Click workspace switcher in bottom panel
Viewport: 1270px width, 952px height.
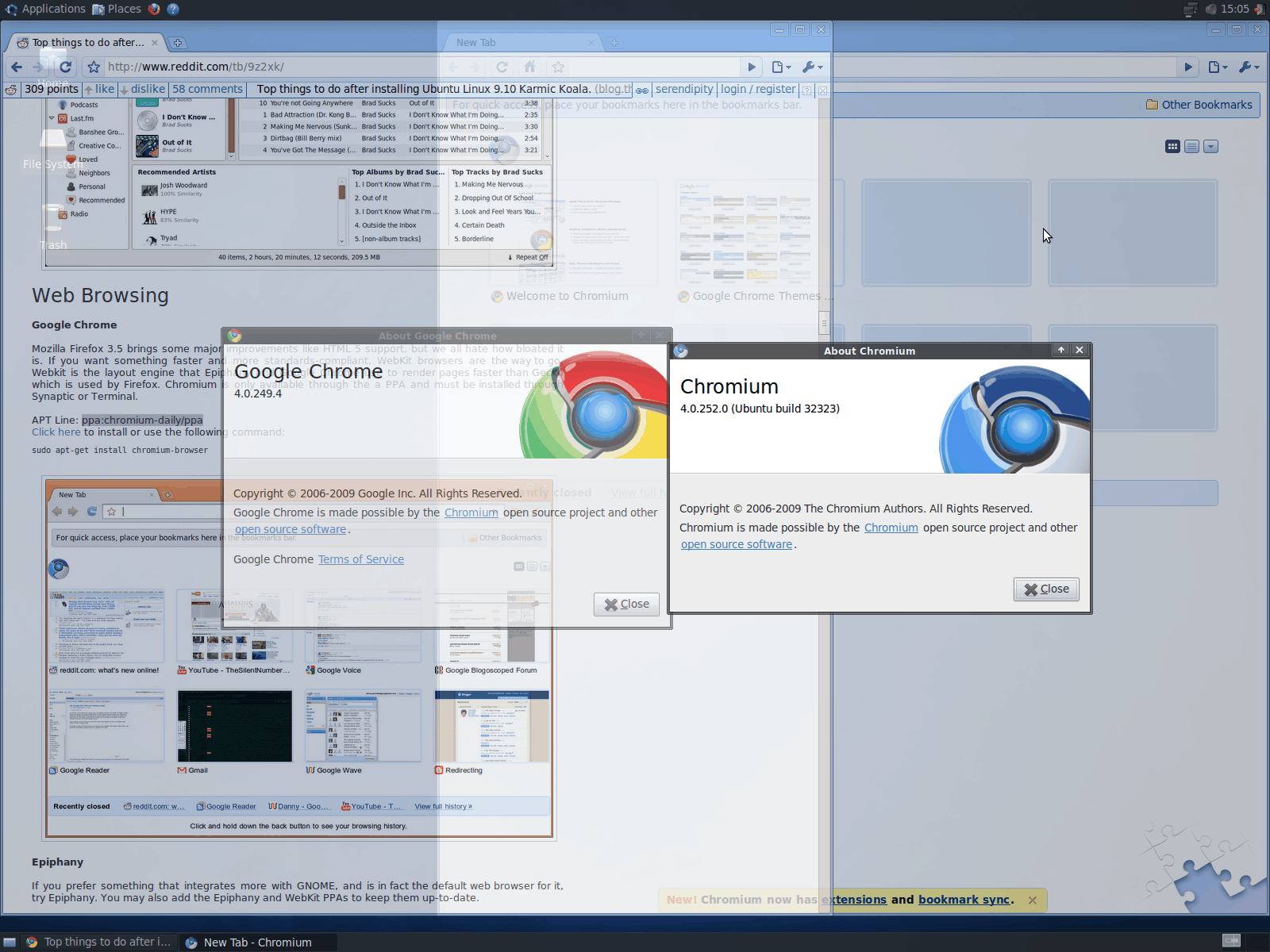click(x=1231, y=941)
